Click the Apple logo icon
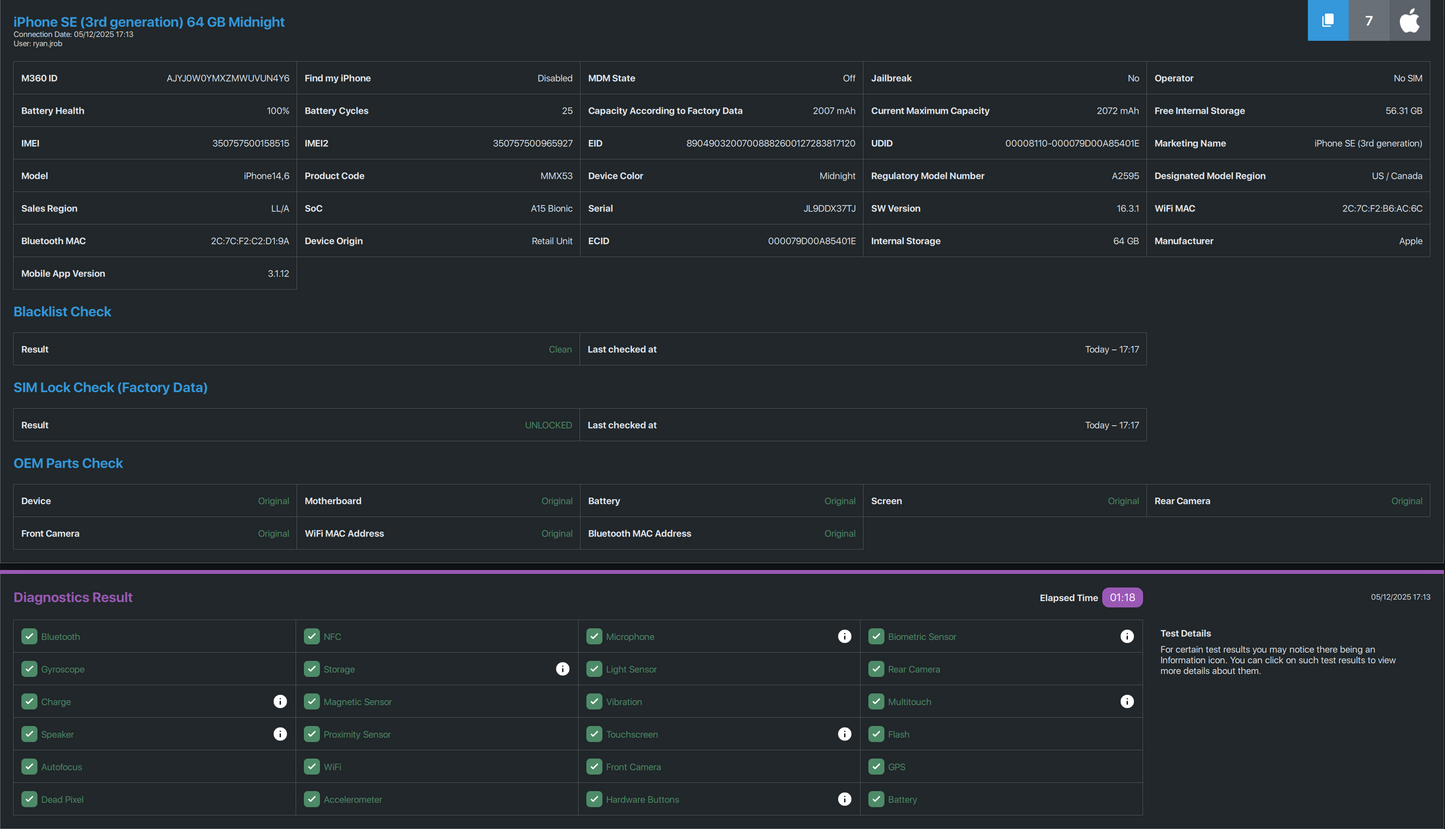 pos(1409,21)
